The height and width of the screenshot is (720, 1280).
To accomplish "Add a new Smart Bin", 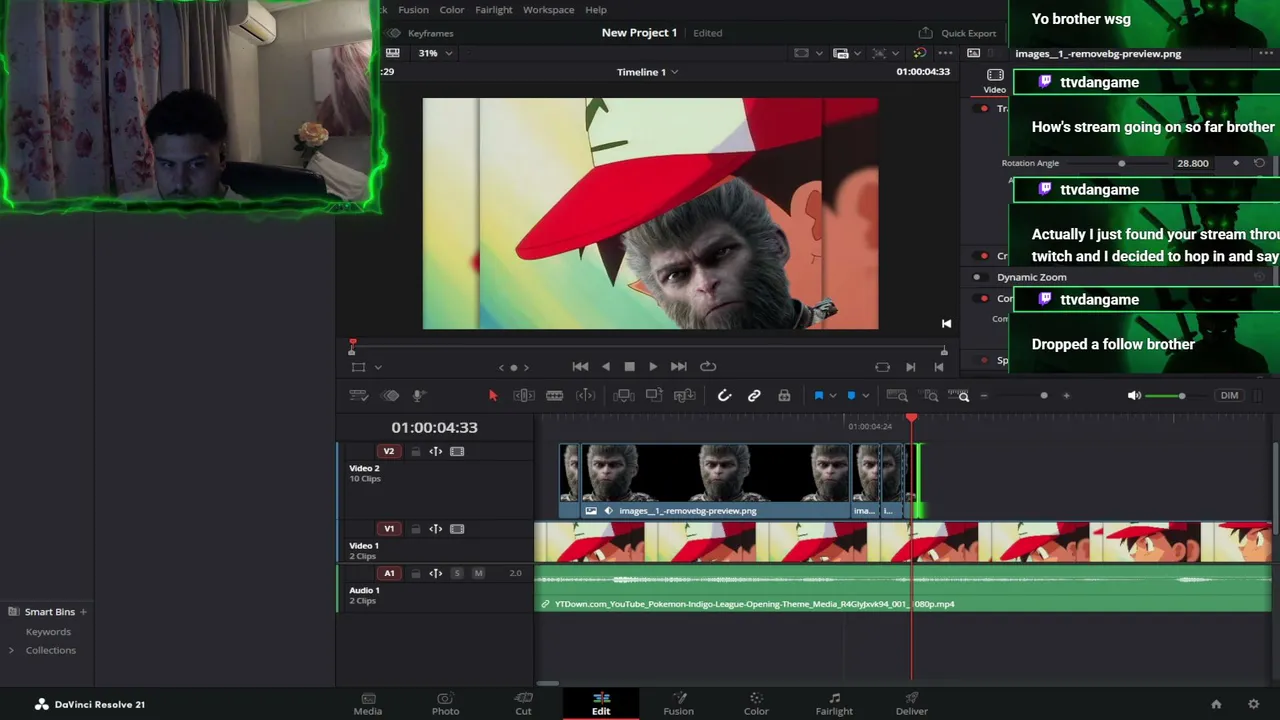I will [x=83, y=612].
